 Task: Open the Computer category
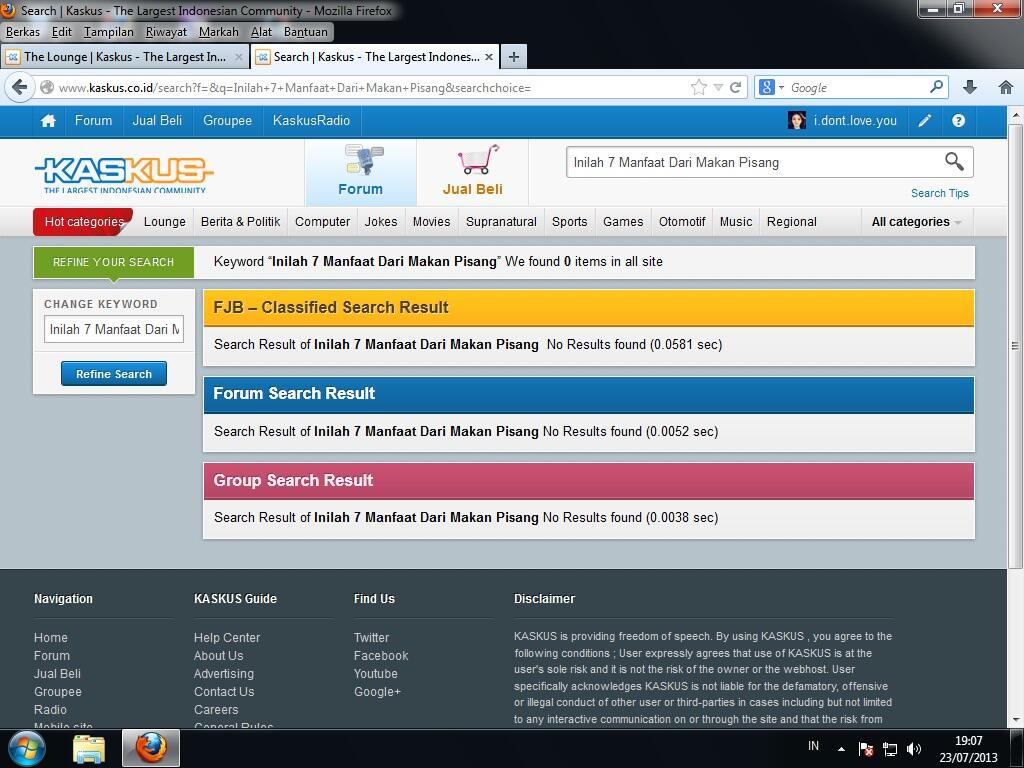323,222
